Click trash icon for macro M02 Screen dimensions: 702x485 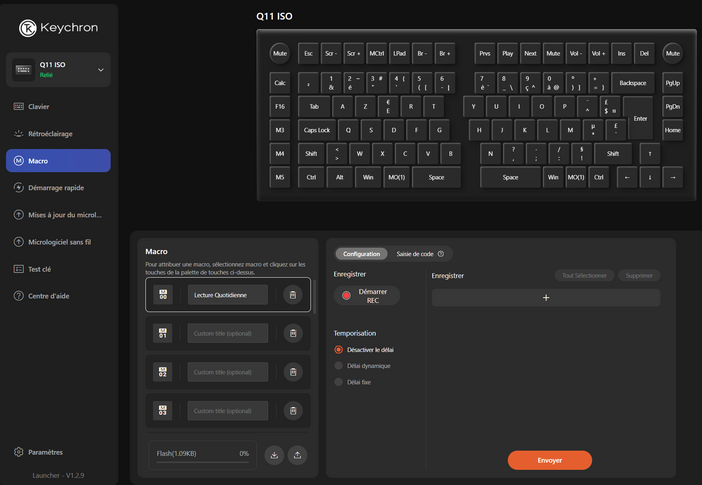pos(293,372)
